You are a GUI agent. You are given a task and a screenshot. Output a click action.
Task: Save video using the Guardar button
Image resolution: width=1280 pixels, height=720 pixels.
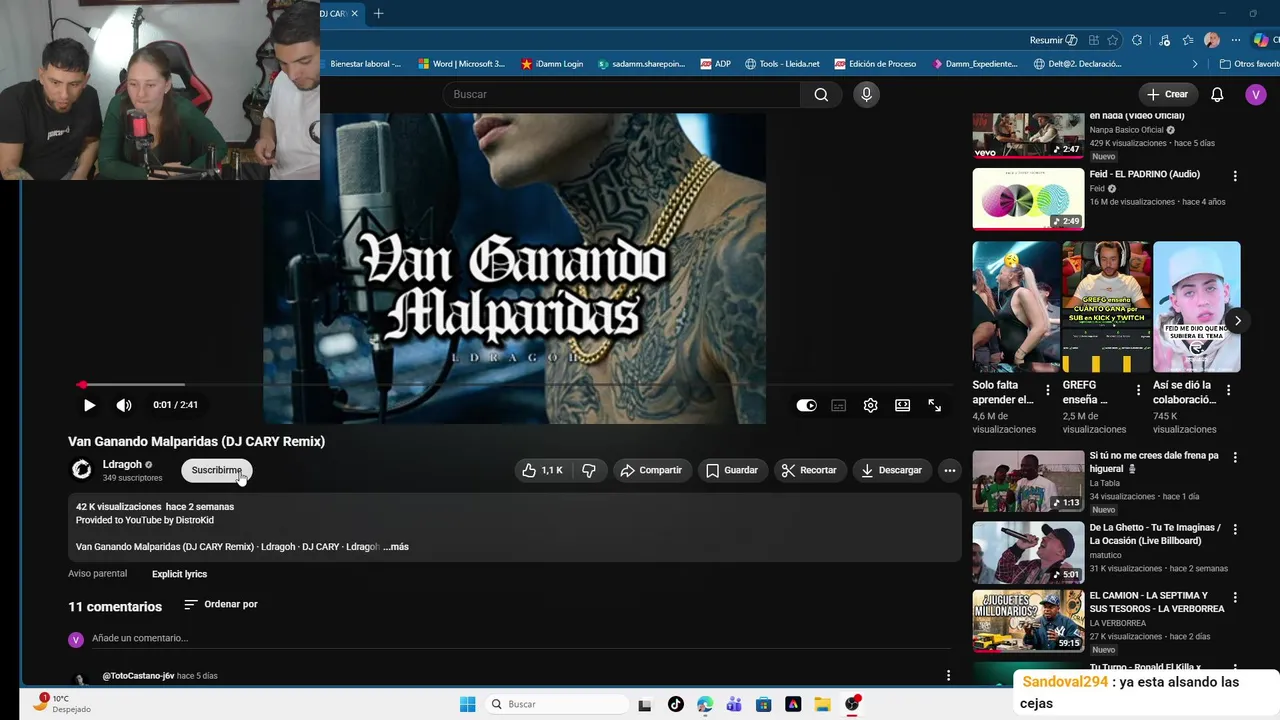tap(732, 470)
